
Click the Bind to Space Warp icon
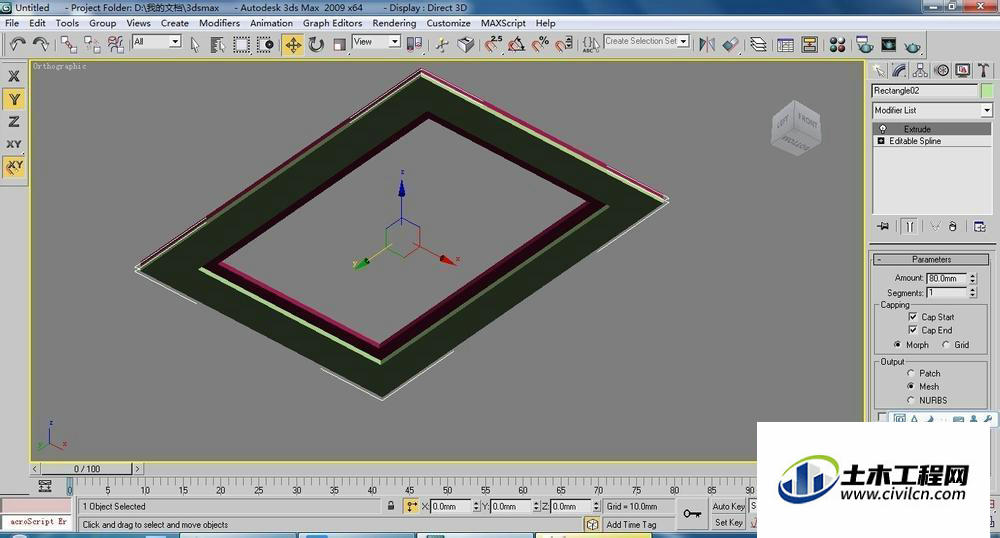pos(115,44)
